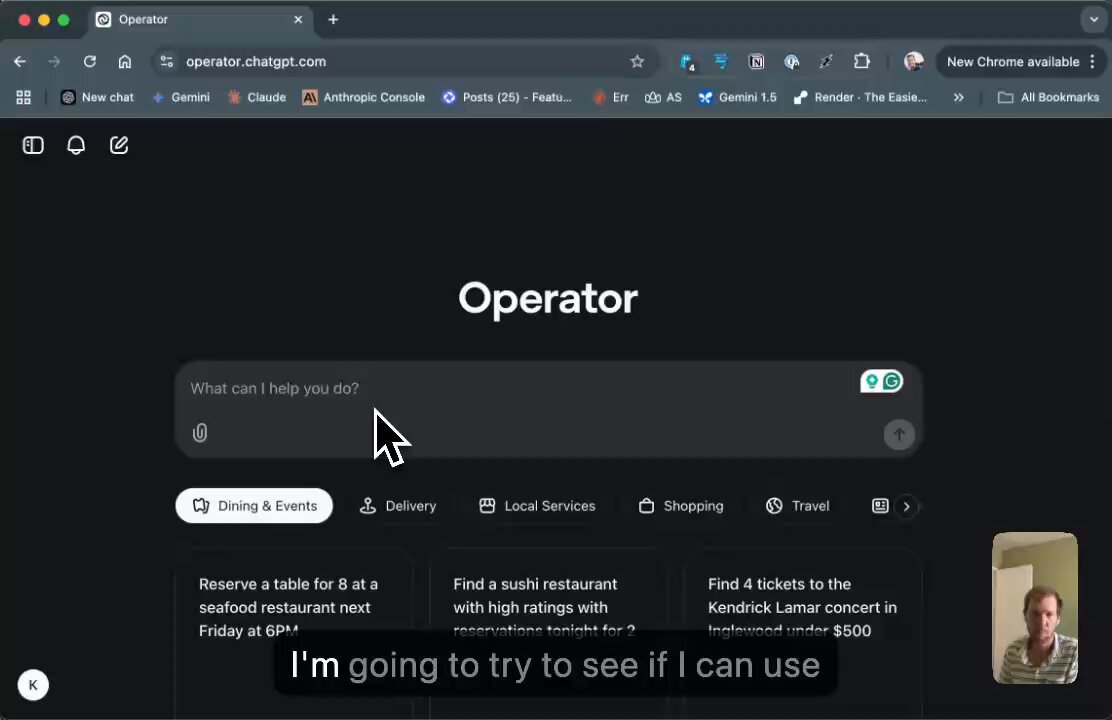
Task: Expand the tab search dropdown arrow
Action: [x=1094, y=20]
